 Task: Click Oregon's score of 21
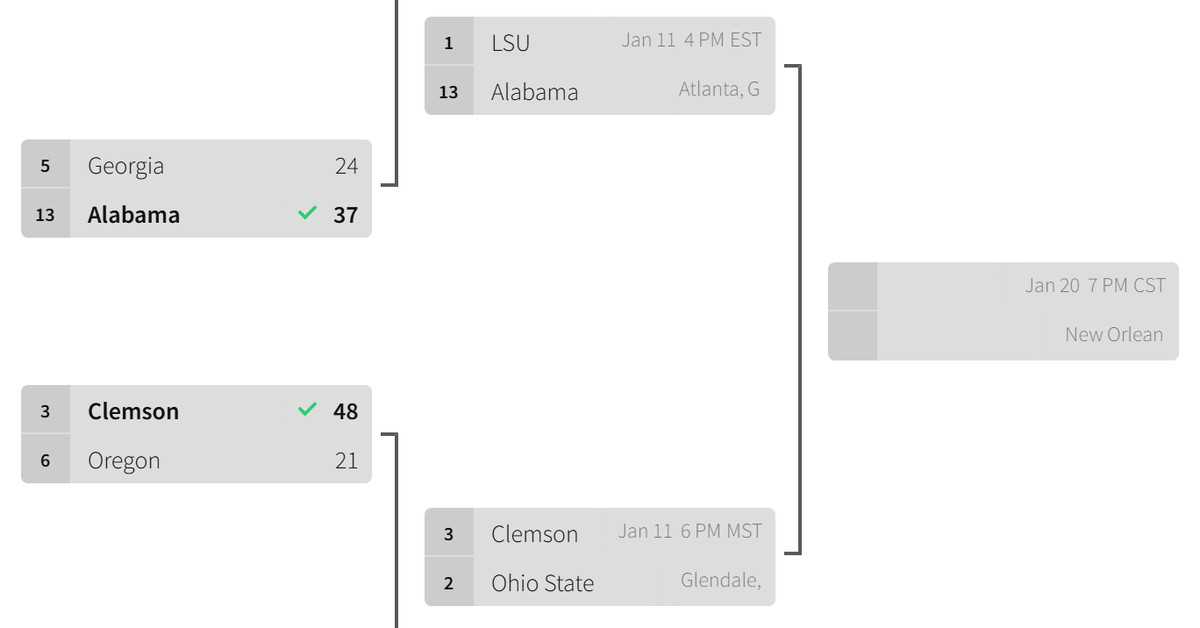(346, 461)
